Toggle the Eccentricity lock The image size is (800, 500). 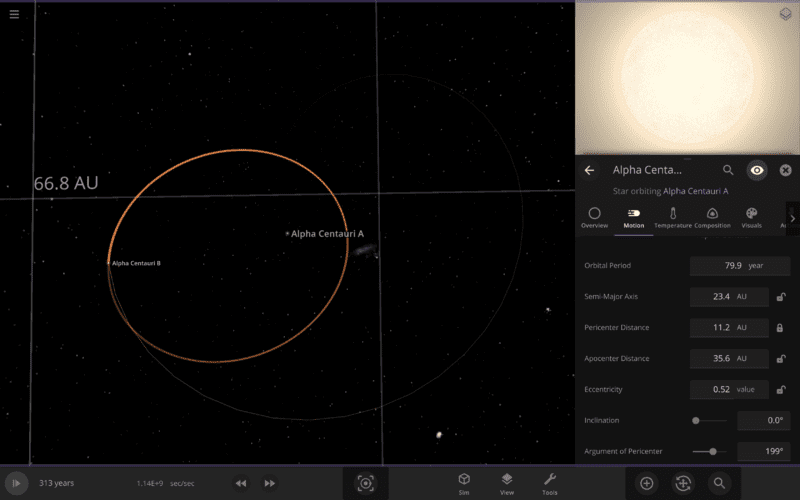point(780,389)
